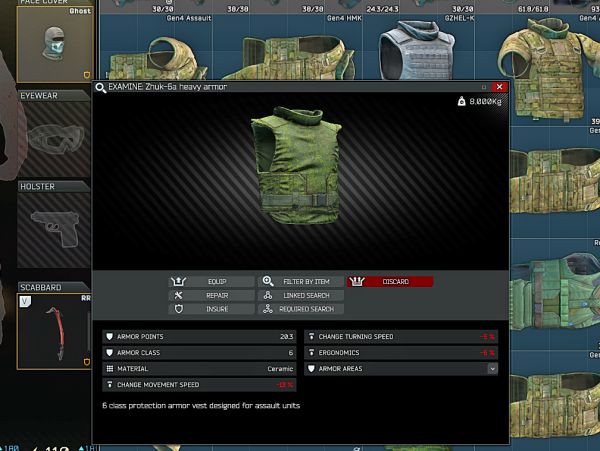Click the Equip button
Viewport: 600px width, 451px height.
pos(212,282)
